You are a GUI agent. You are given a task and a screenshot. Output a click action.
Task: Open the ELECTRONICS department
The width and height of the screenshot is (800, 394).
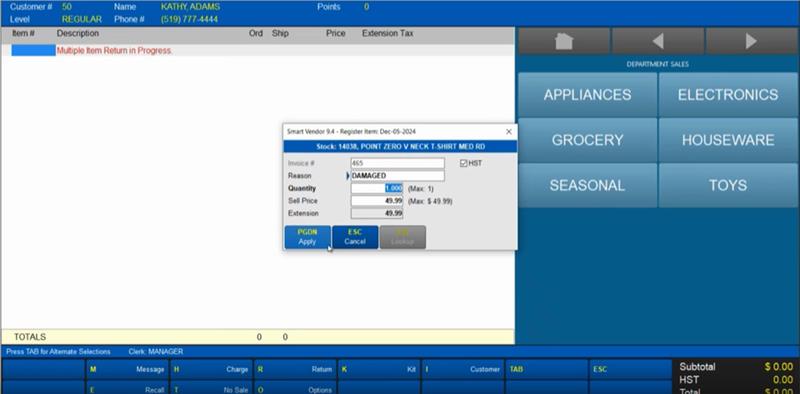[x=728, y=95]
